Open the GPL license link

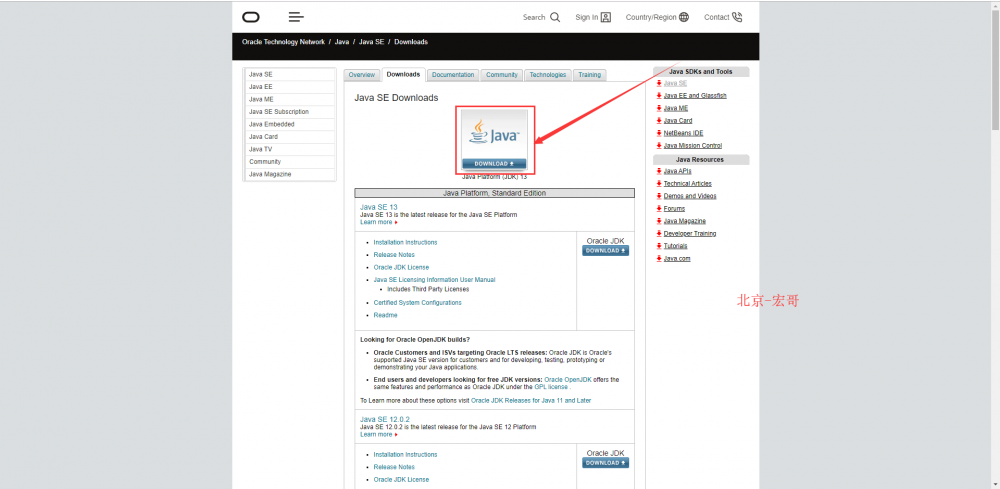pos(551,387)
